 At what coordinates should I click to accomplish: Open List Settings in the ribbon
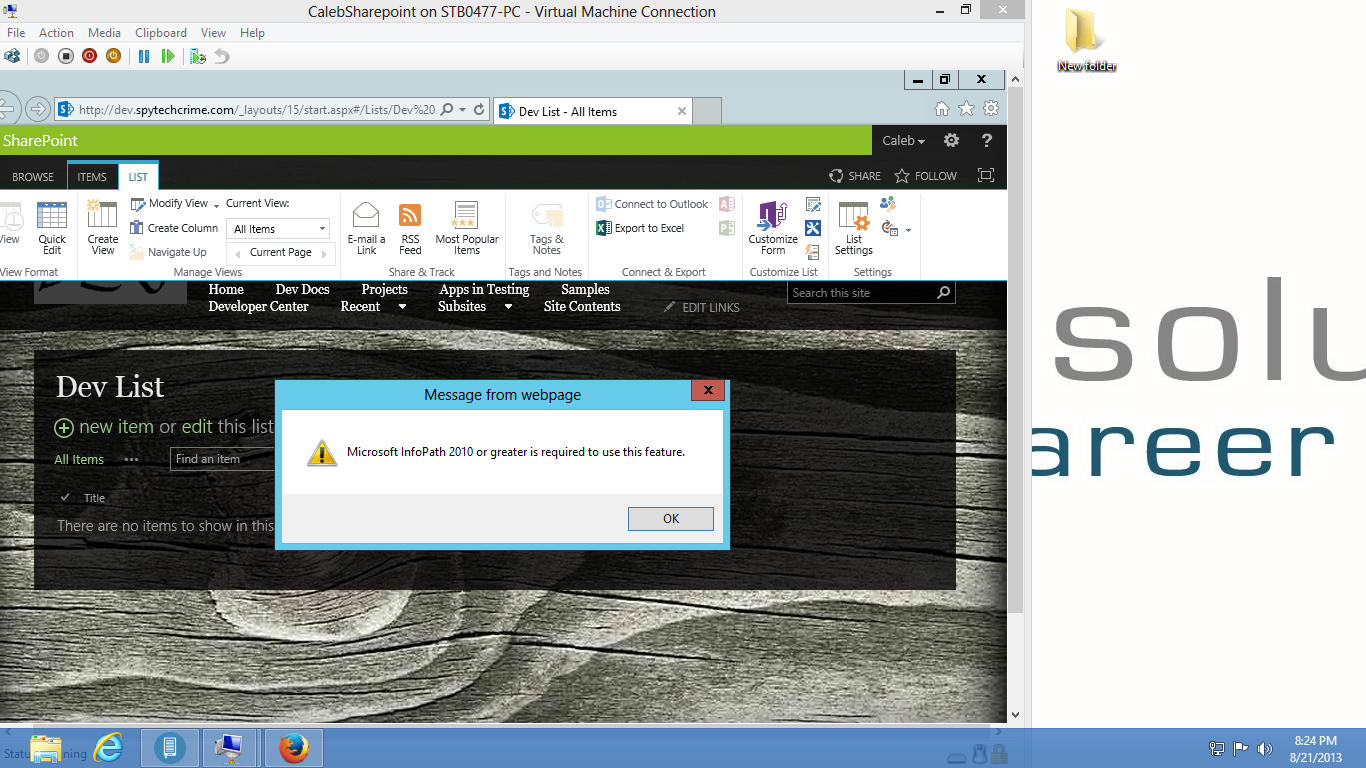(854, 228)
